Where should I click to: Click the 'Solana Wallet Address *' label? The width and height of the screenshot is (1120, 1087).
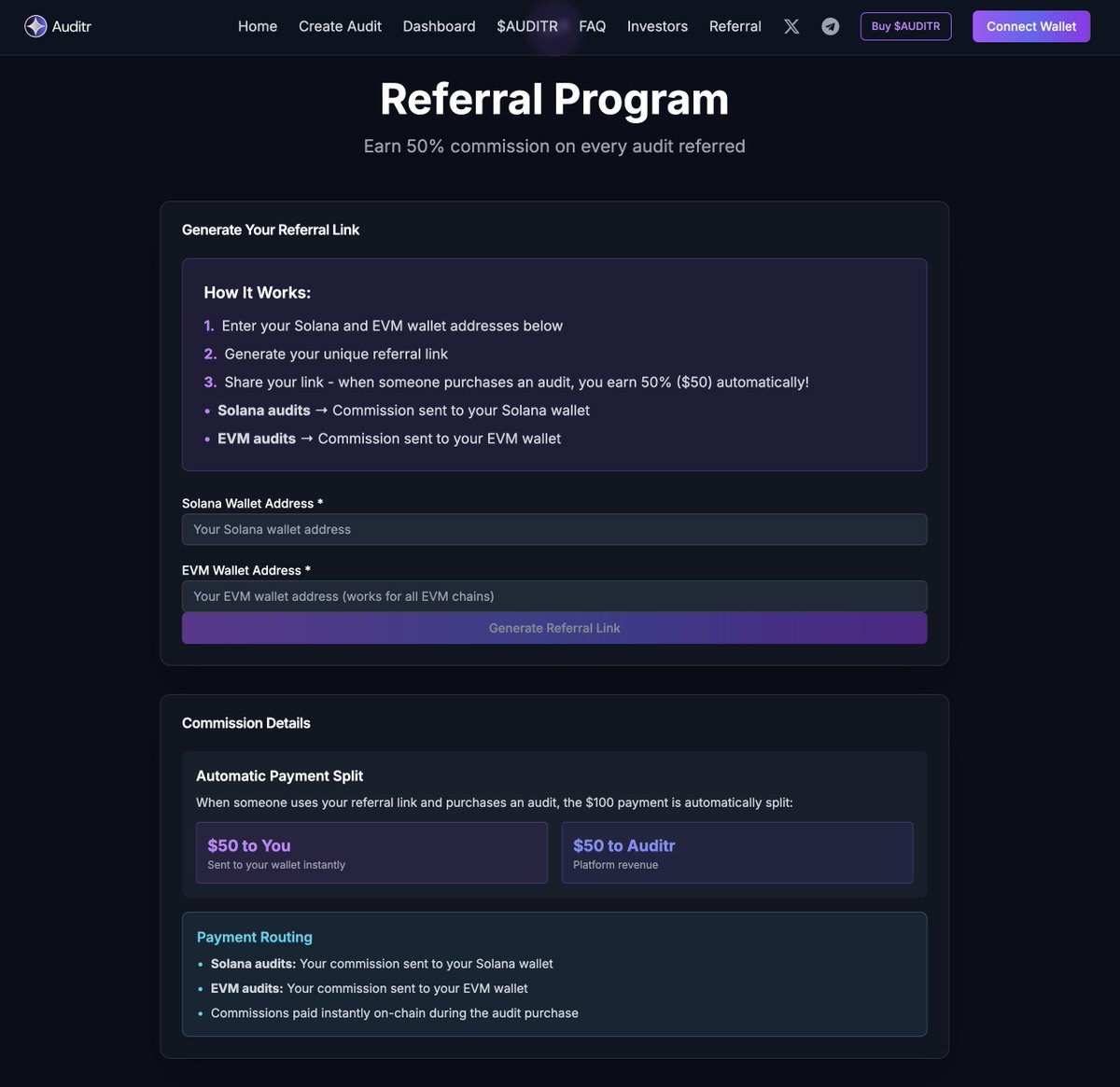(253, 503)
